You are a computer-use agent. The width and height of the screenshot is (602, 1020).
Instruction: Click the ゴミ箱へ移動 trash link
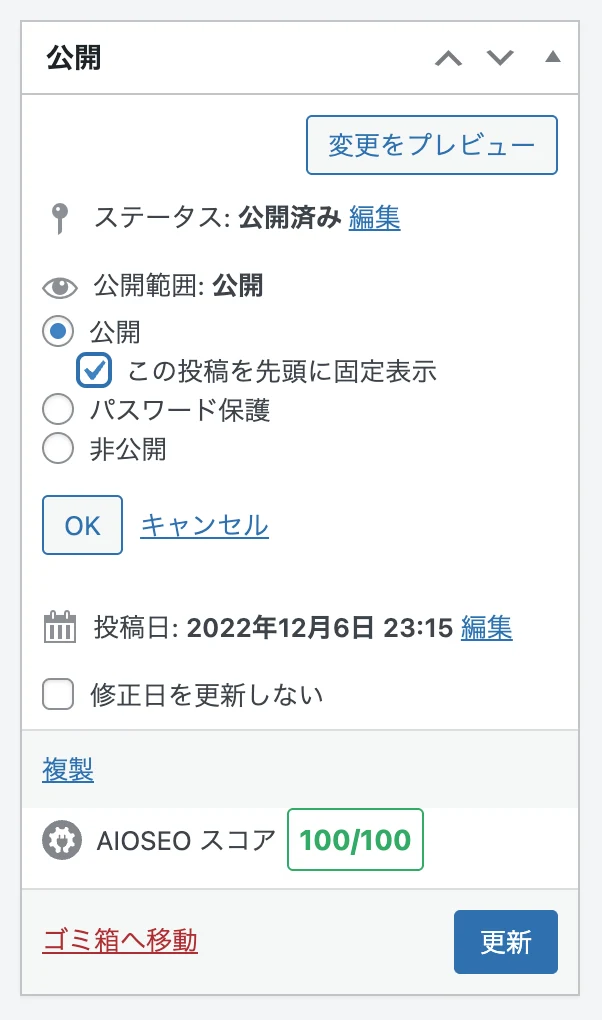pos(120,941)
